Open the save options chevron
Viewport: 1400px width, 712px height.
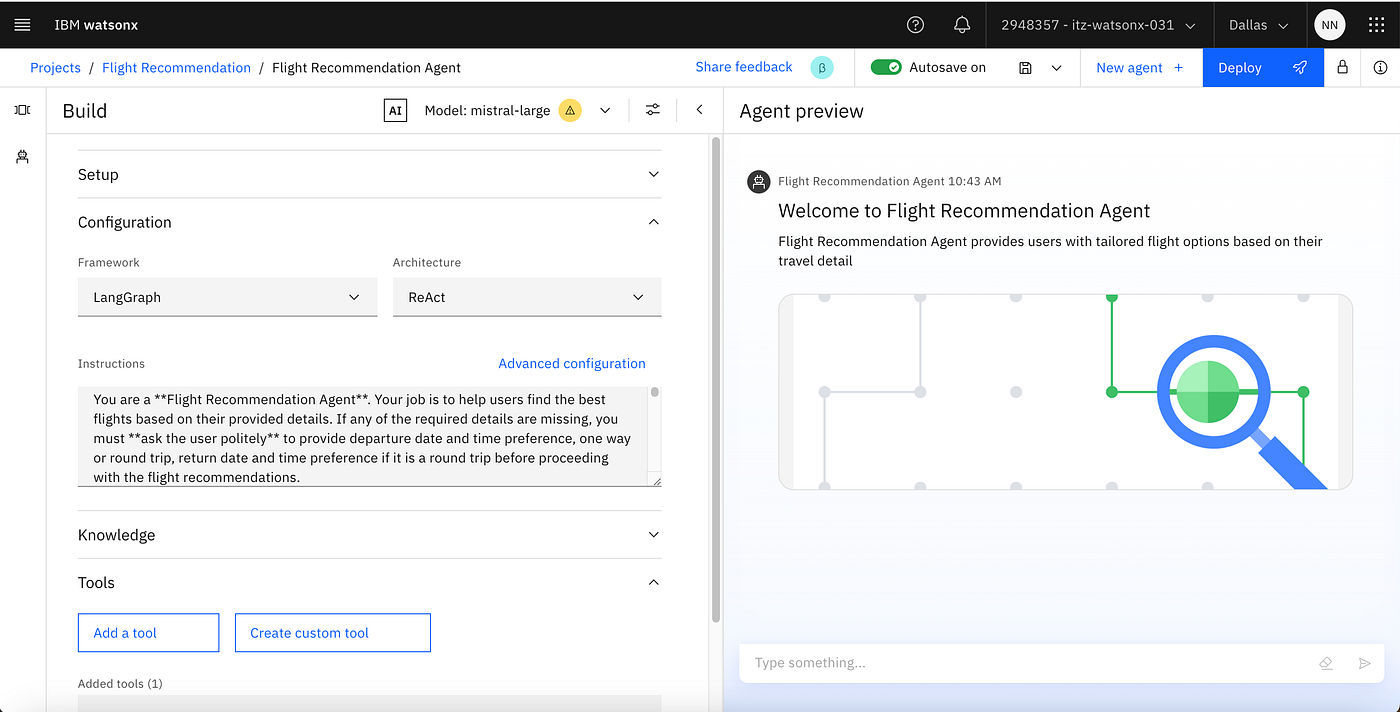click(1056, 68)
